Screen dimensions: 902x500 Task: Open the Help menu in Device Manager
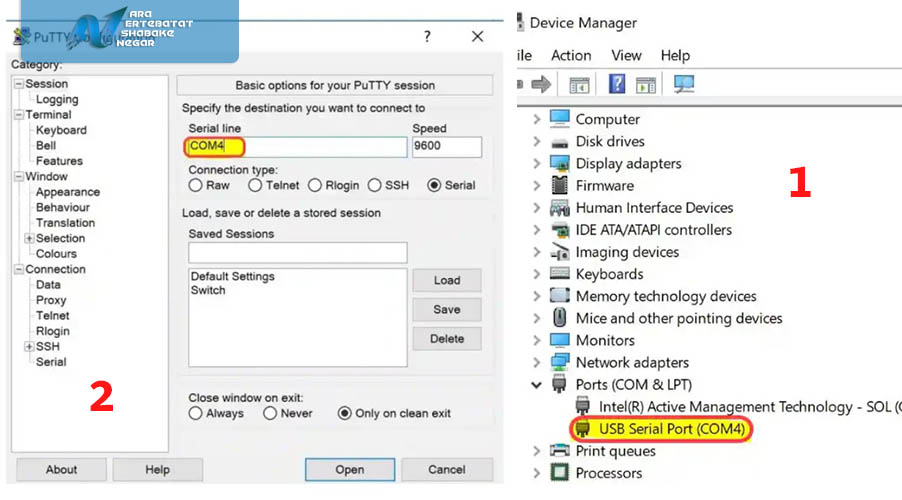coord(675,55)
